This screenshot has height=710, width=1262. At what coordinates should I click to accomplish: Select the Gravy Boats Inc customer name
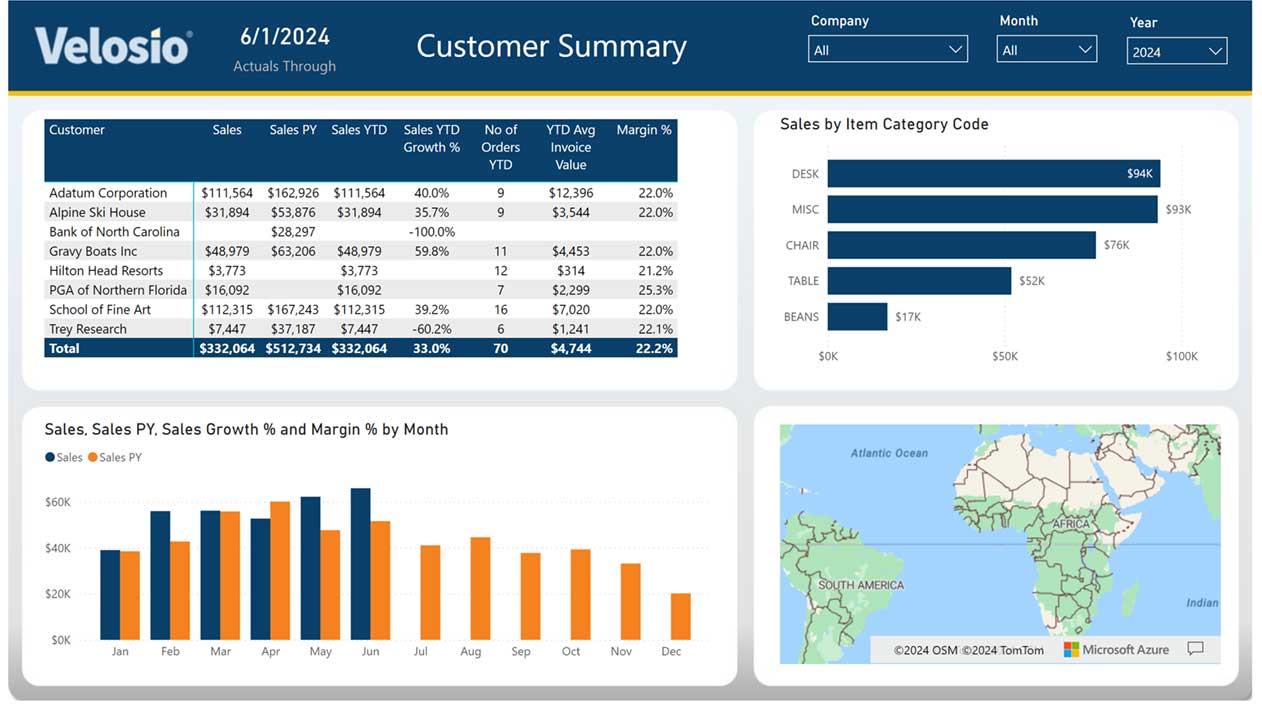pos(93,251)
